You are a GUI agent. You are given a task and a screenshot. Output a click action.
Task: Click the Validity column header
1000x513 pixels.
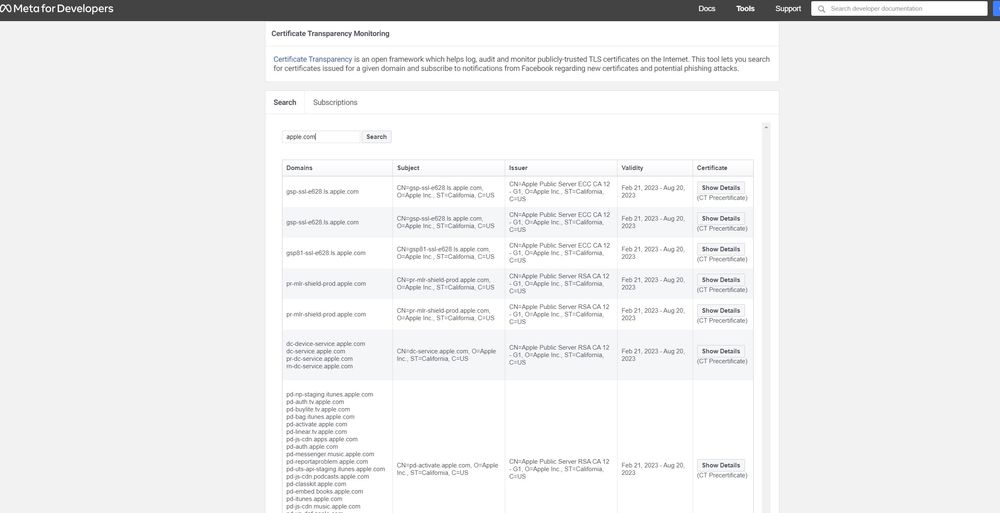(632, 168)
